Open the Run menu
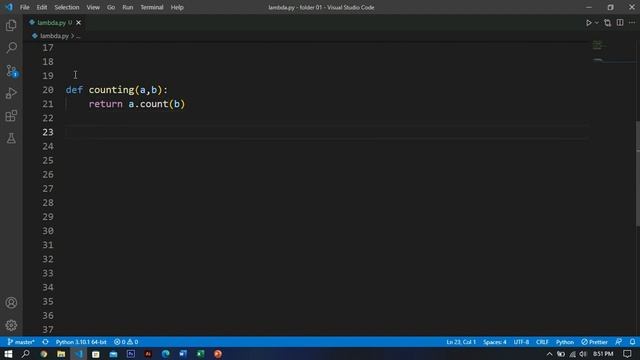 point(128,7)
